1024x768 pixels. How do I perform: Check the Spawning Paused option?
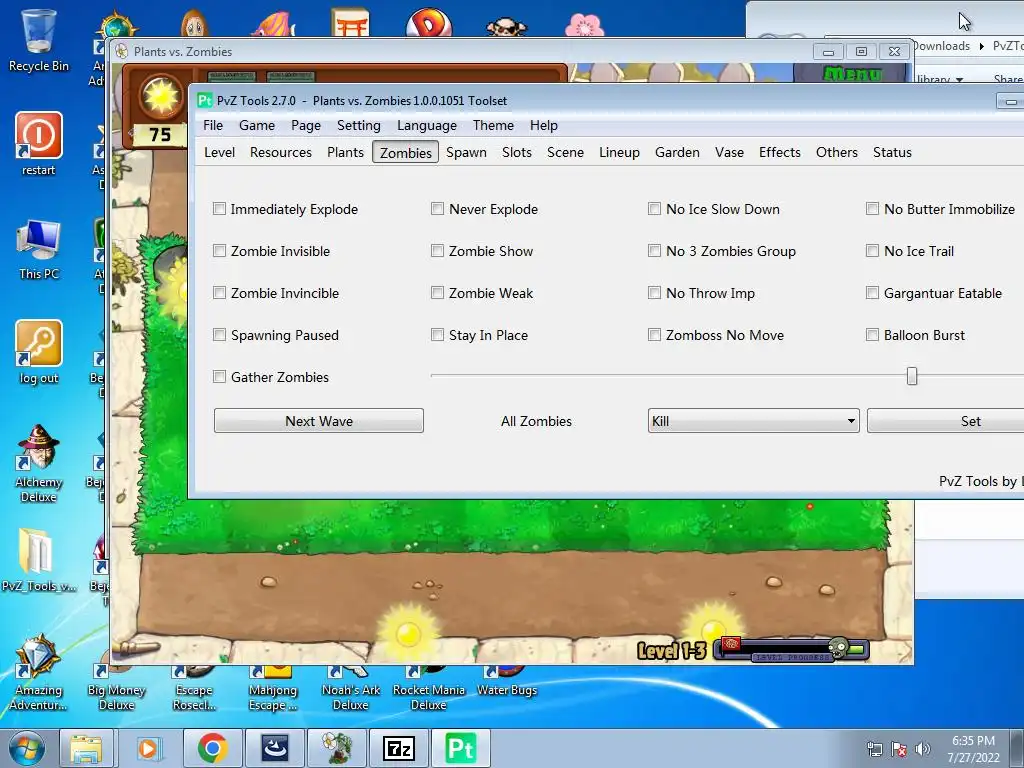point(219,335)
